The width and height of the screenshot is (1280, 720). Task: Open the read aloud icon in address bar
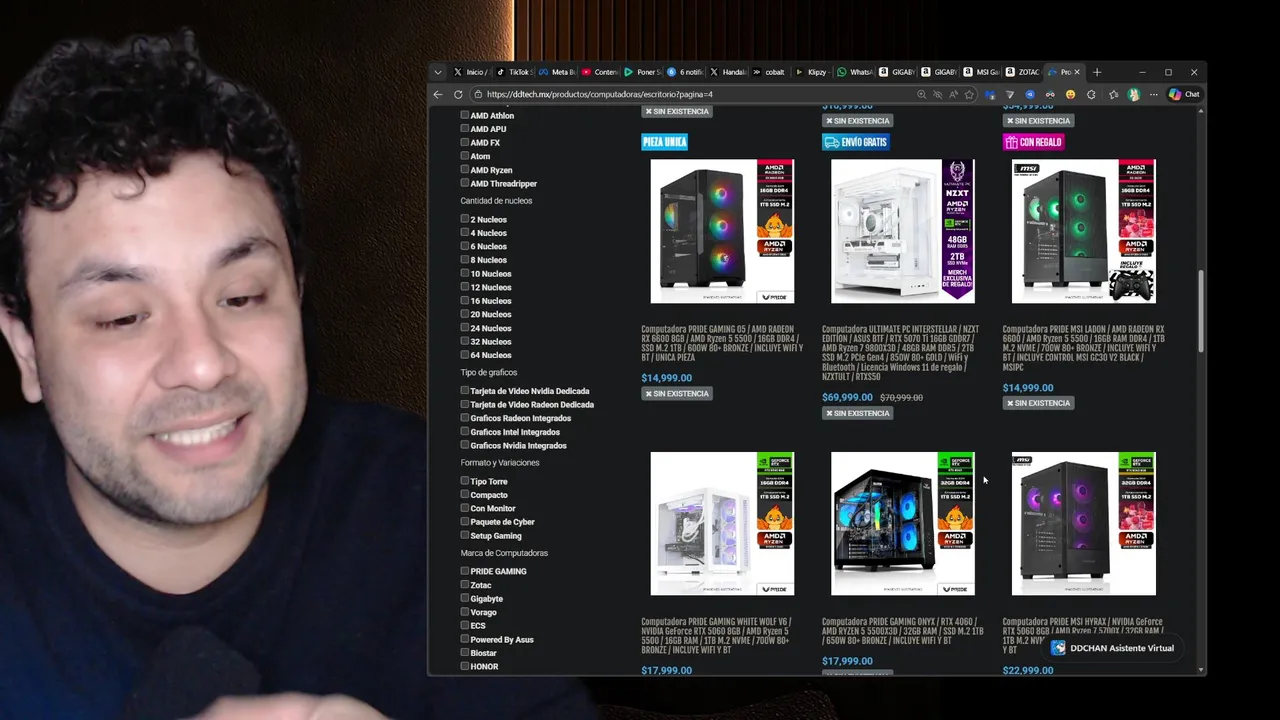coord(953,94)
